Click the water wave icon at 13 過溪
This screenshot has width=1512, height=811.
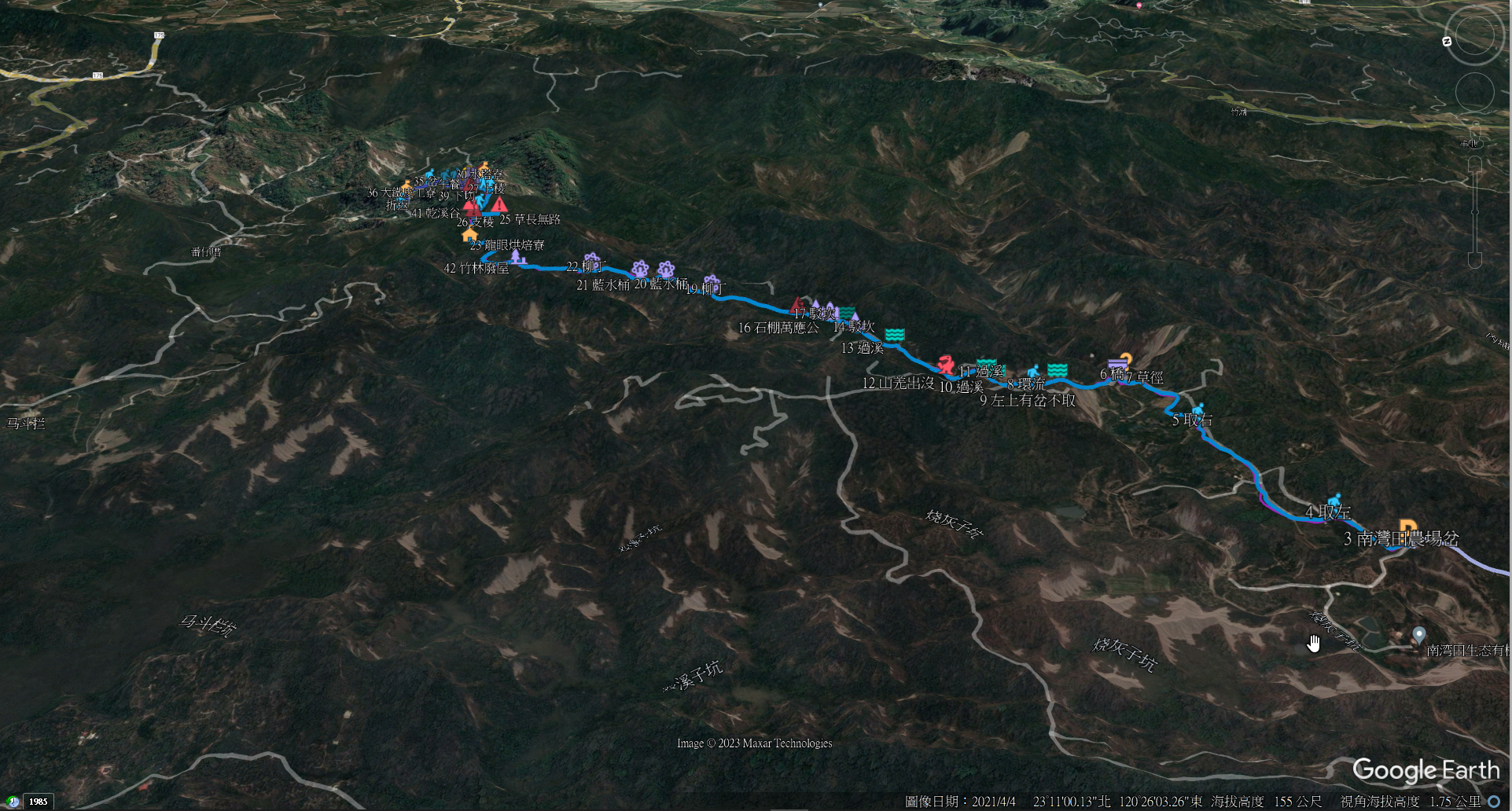point(894,336)
